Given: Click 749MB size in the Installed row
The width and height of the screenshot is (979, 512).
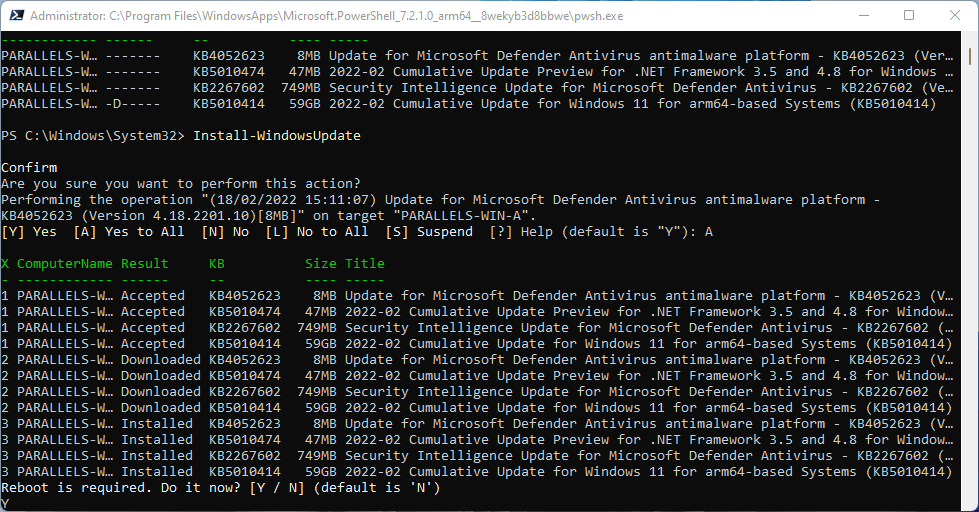Looking at the screenshot, I should pyautogui.click(x=317, y=455).
